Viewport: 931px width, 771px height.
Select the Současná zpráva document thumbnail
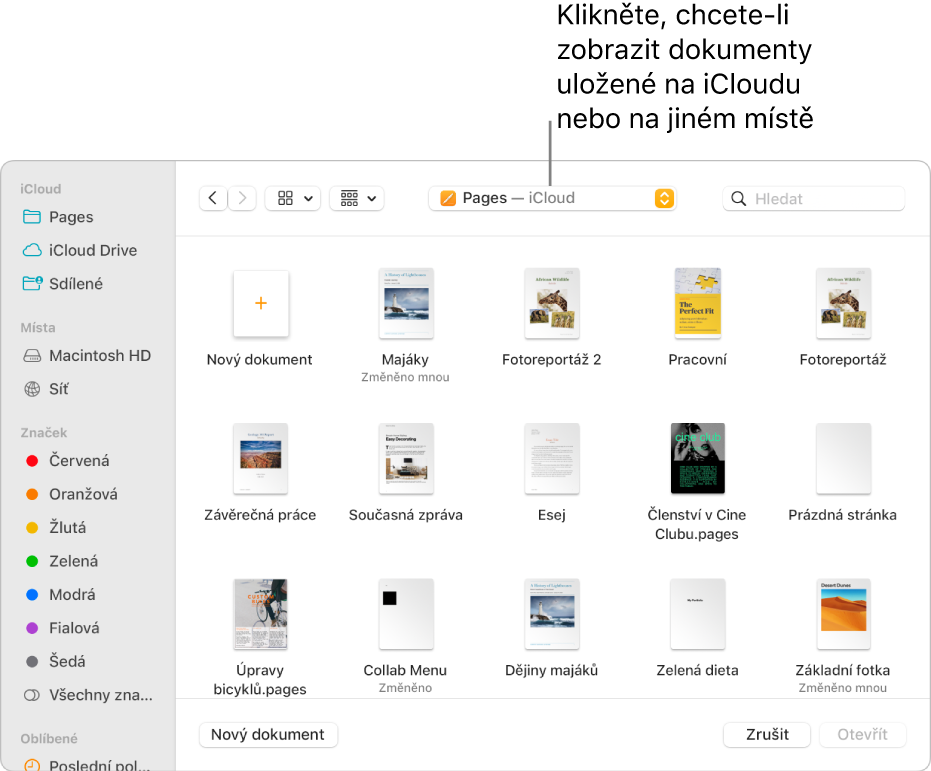(406, 459)
